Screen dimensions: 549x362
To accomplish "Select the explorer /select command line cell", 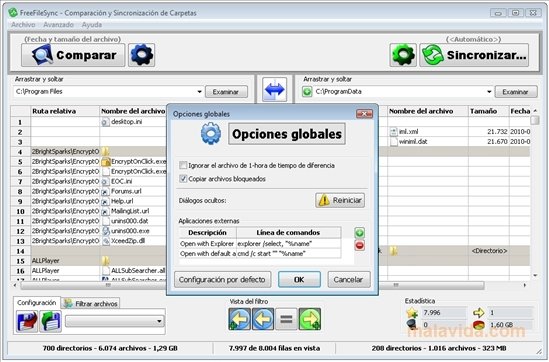I will 289,244.
